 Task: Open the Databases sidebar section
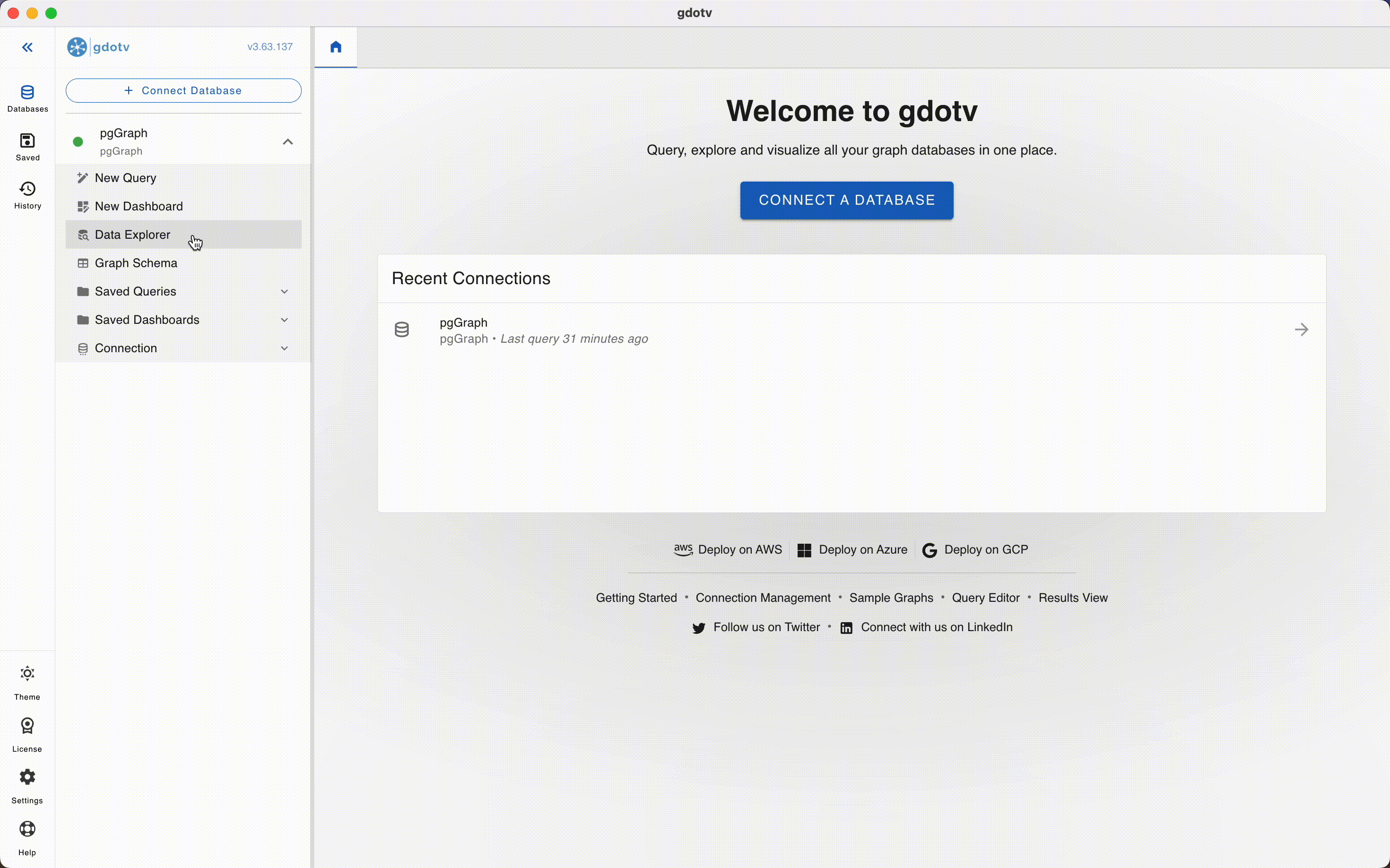pyautogui.click(x=27, y=99)
